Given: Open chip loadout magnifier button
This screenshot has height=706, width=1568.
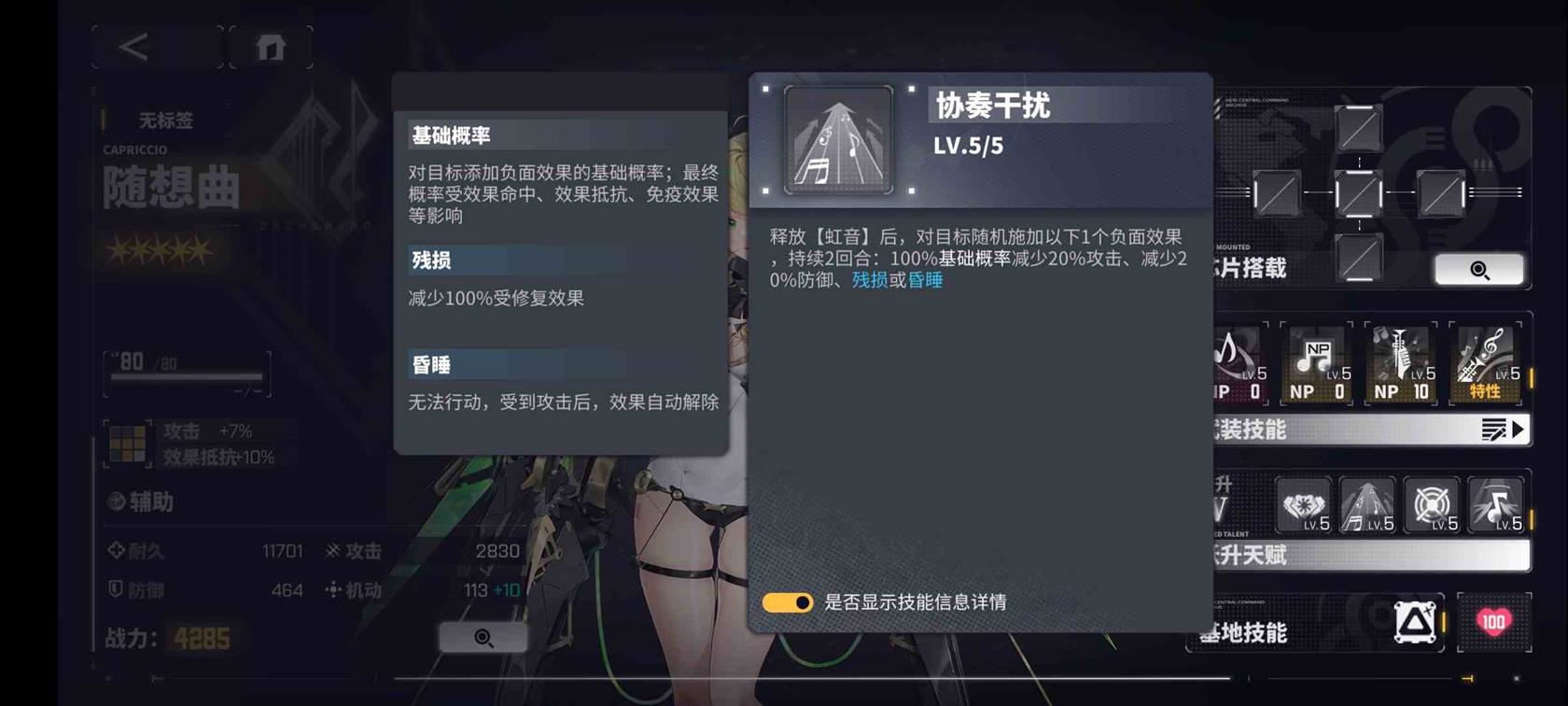Looking at the screenshot, I should point(1479,270).
